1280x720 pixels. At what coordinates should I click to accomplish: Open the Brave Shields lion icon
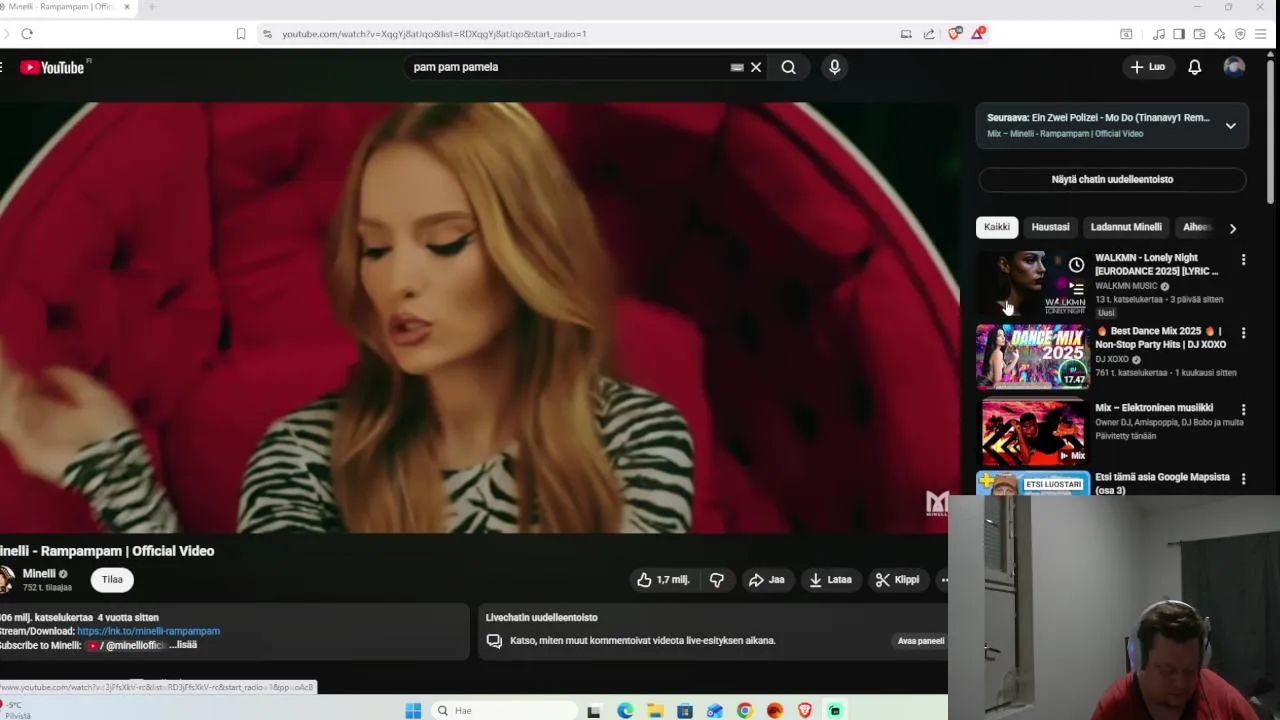coord(955,34)
